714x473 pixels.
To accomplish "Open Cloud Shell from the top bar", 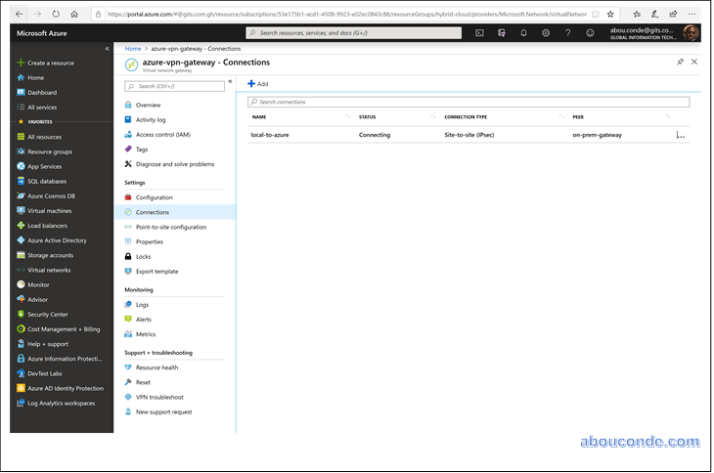I will [x=479, y=33].
